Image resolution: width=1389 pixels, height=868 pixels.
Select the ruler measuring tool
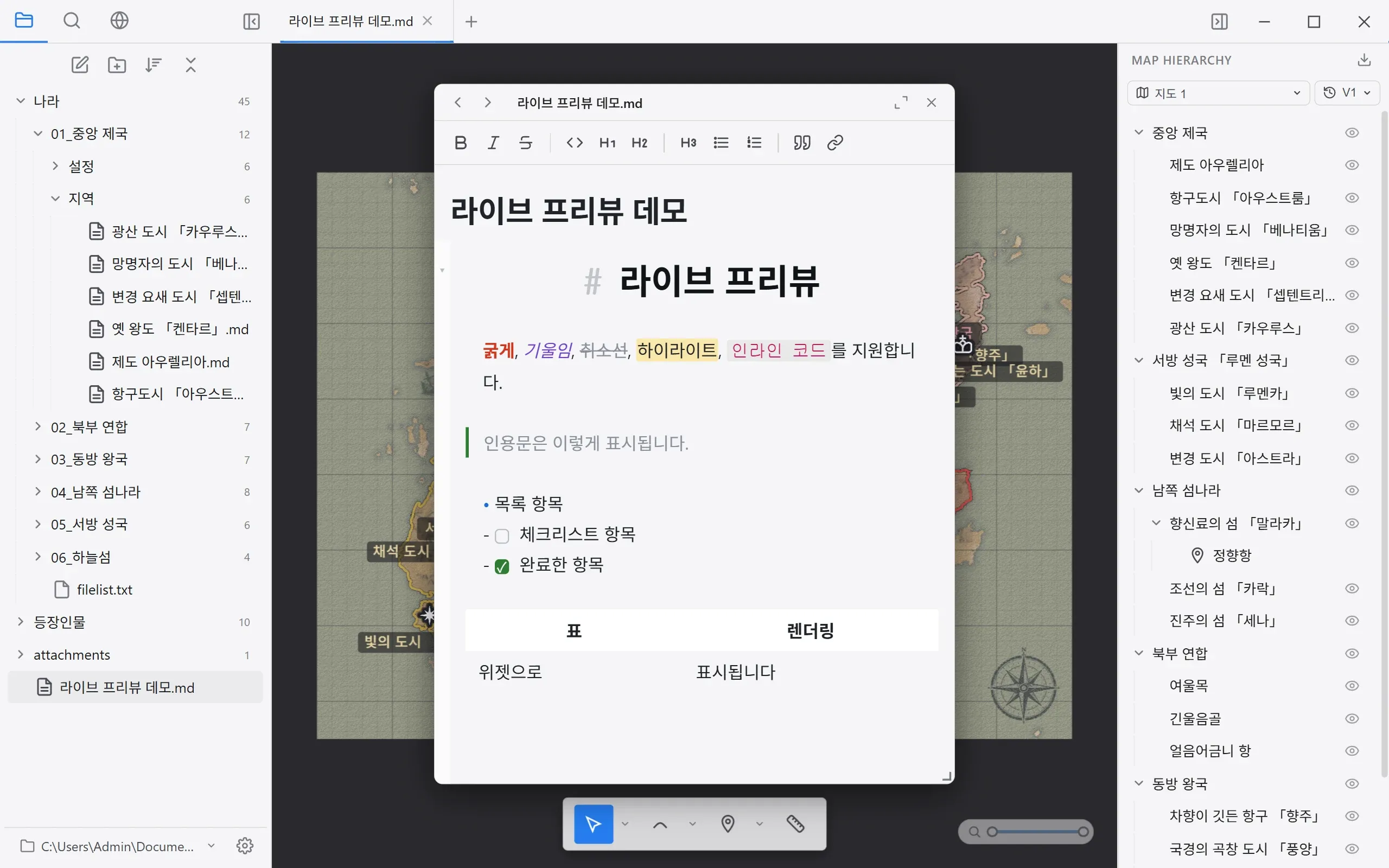click(795, 825)
